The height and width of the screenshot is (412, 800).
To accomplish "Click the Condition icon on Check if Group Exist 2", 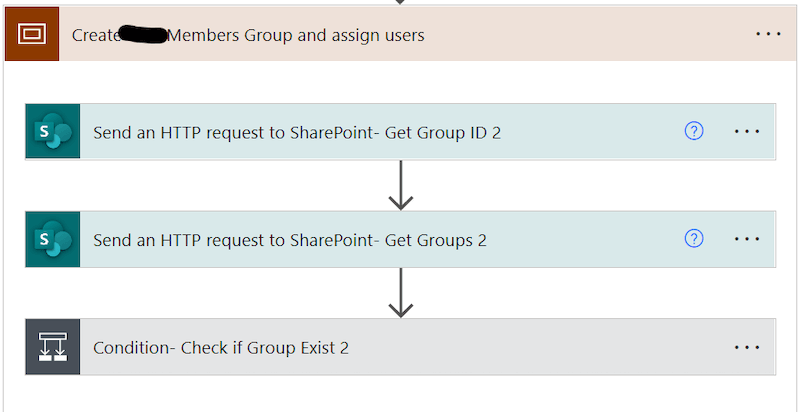I will pyautogui.click(x=53, y=347).
